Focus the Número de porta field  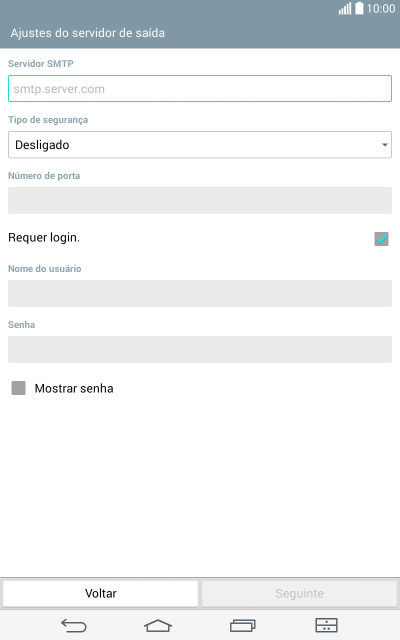point(200,200)
